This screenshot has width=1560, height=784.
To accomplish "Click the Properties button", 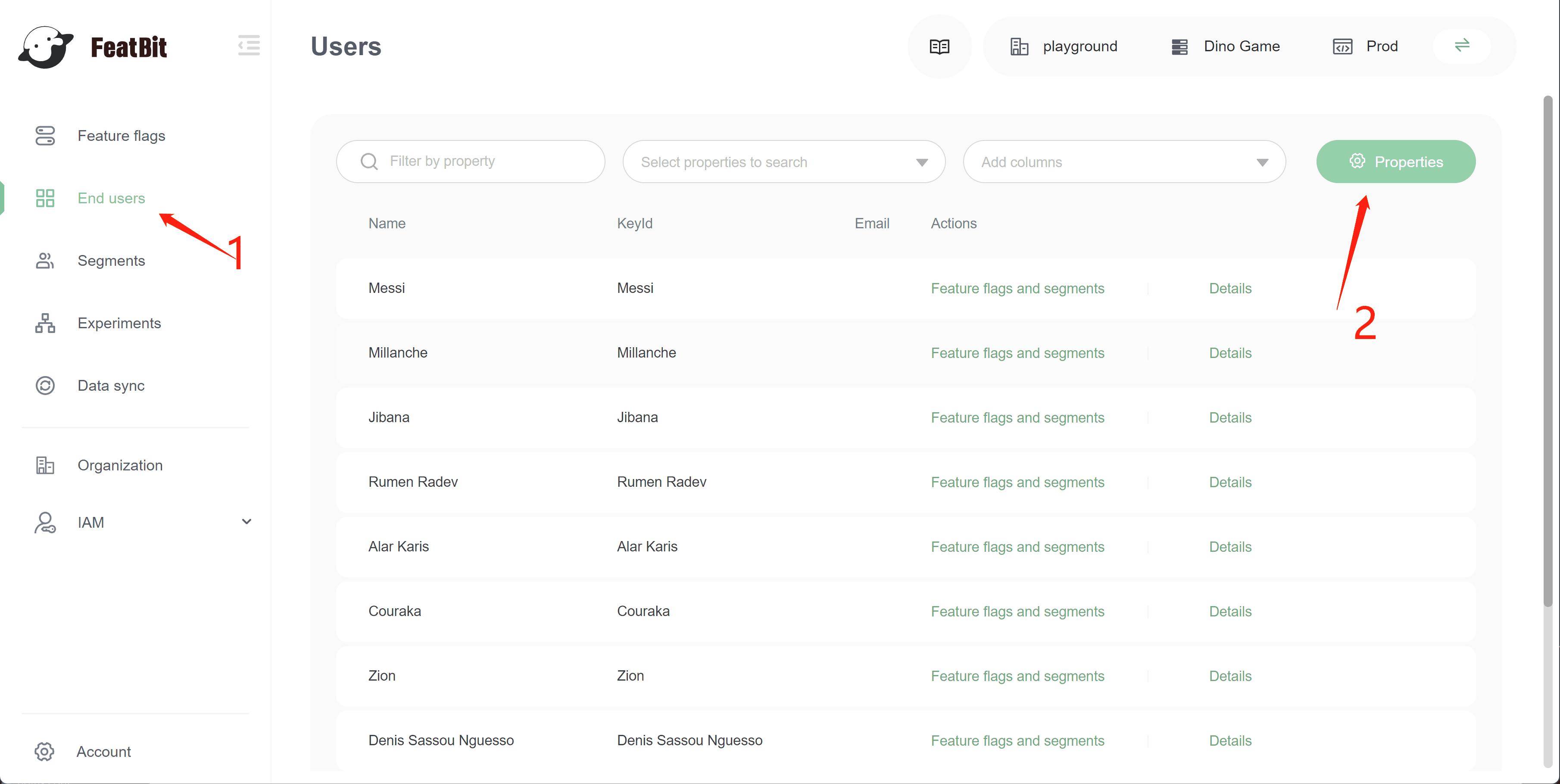I will click(x=1395, y=162).
